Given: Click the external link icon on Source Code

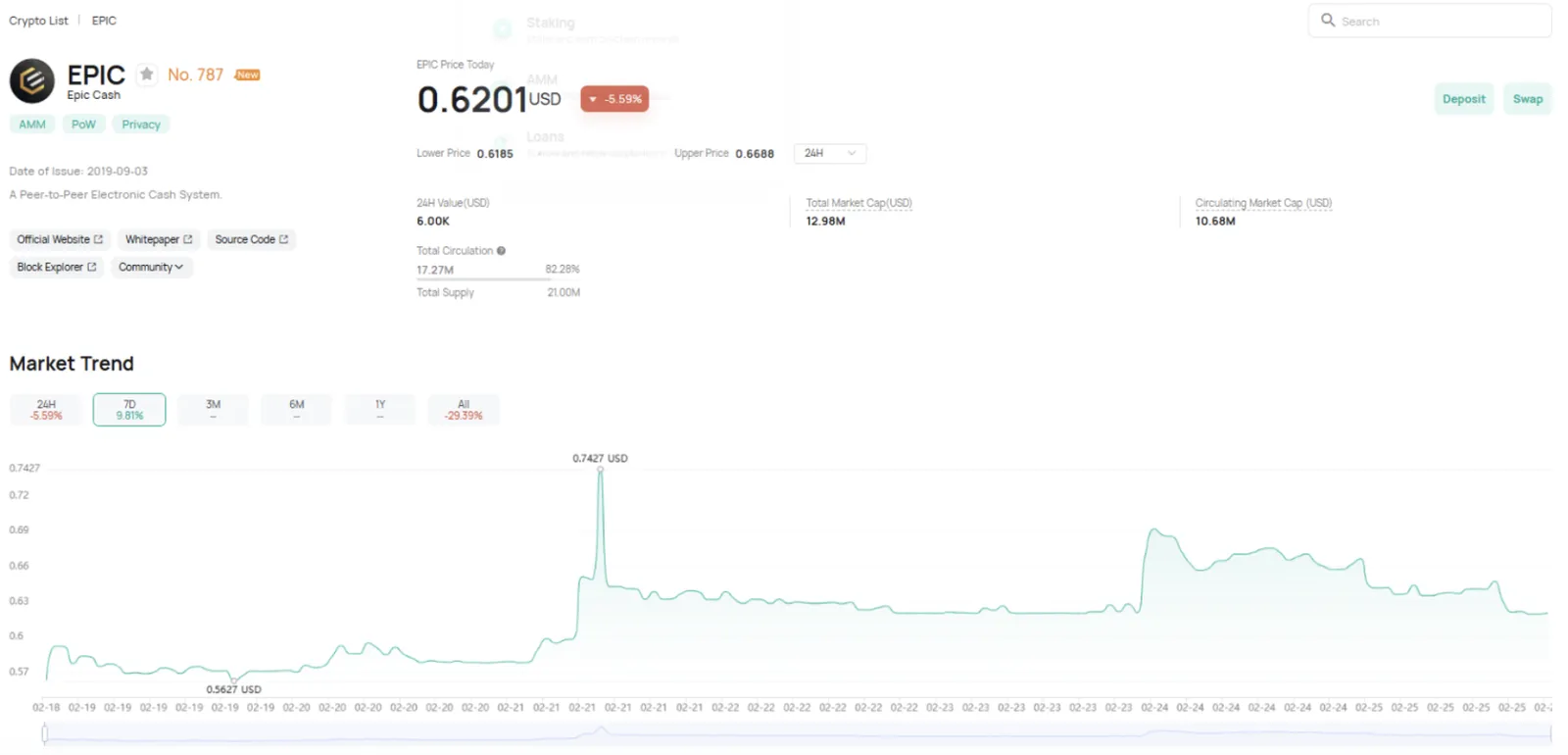Looking at the screenshot, I should (284, 239).
